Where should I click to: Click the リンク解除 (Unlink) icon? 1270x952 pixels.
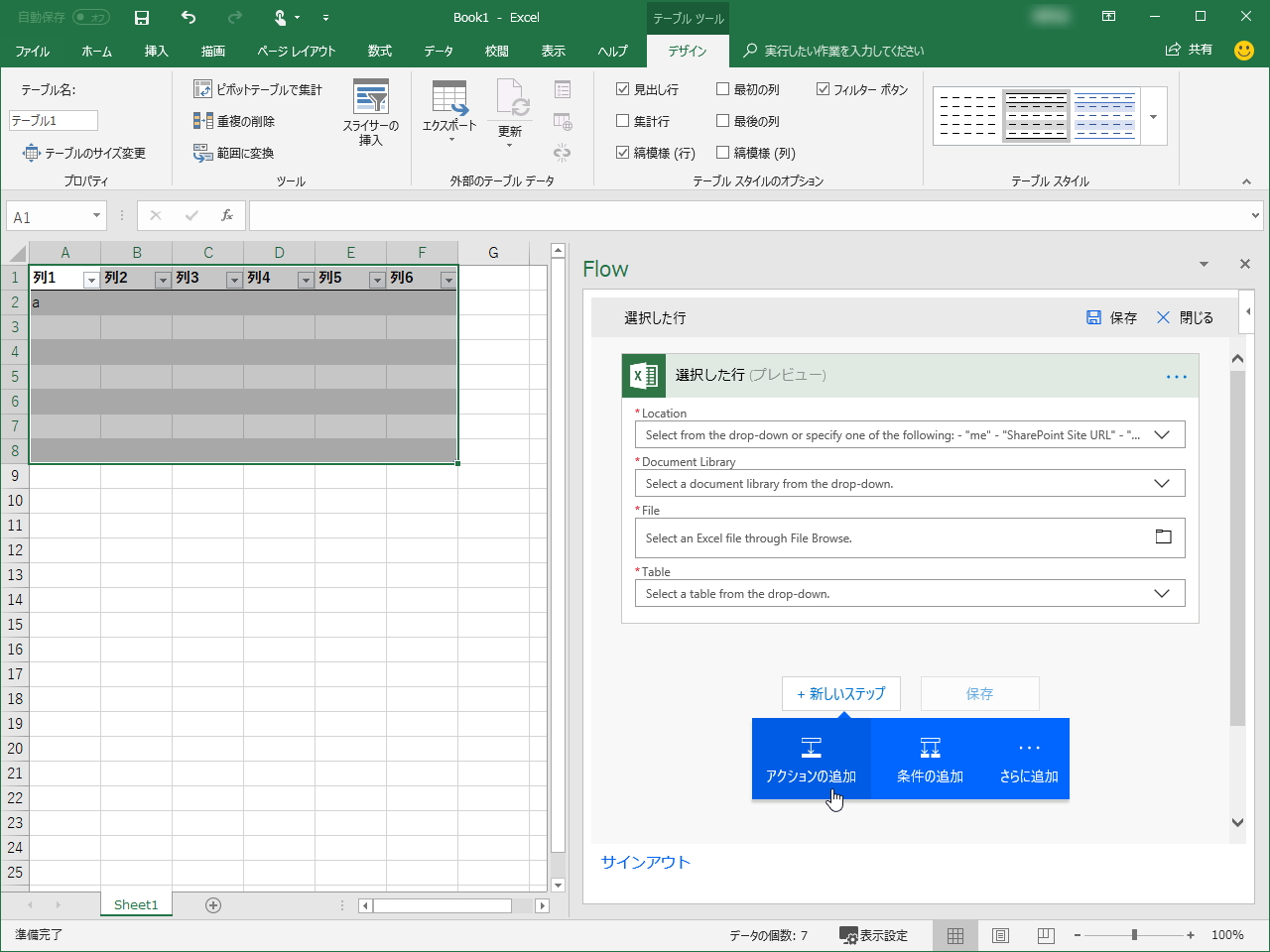pyautogui.click(x=563, y=153)
